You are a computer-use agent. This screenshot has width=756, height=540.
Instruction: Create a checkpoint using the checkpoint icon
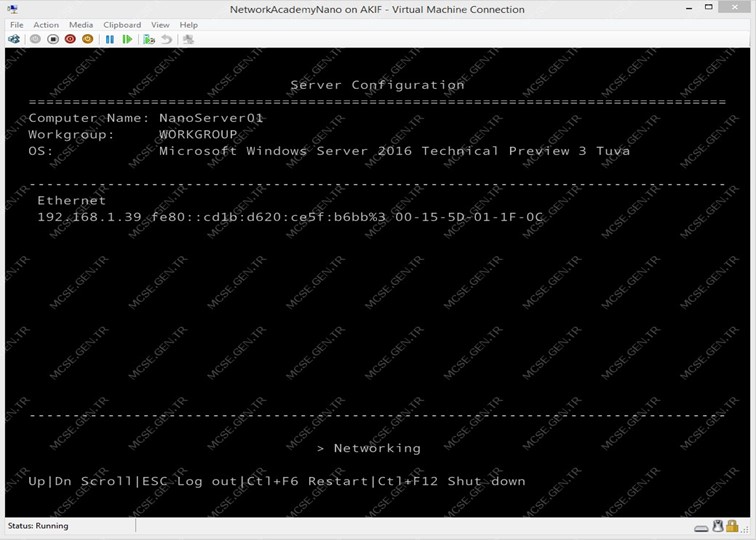tap(149, 39)
